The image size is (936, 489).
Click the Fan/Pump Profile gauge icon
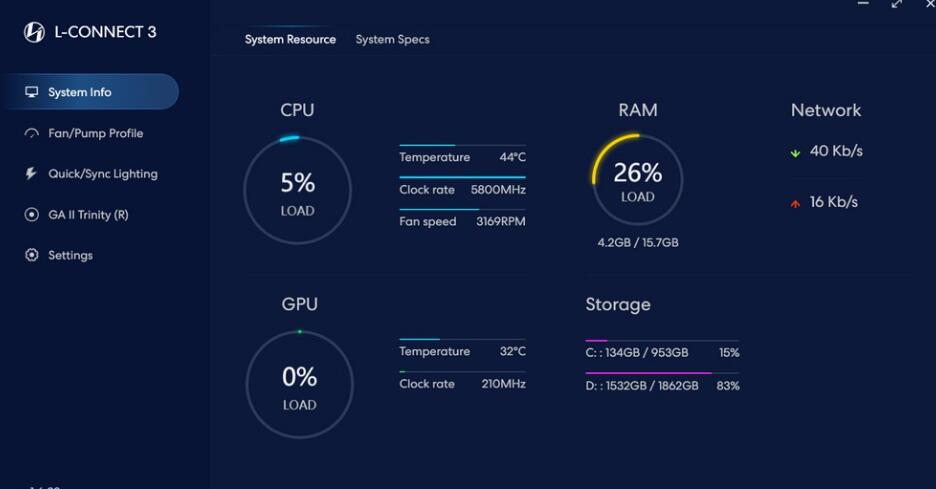pyautogui.click(x=31, y=133)
